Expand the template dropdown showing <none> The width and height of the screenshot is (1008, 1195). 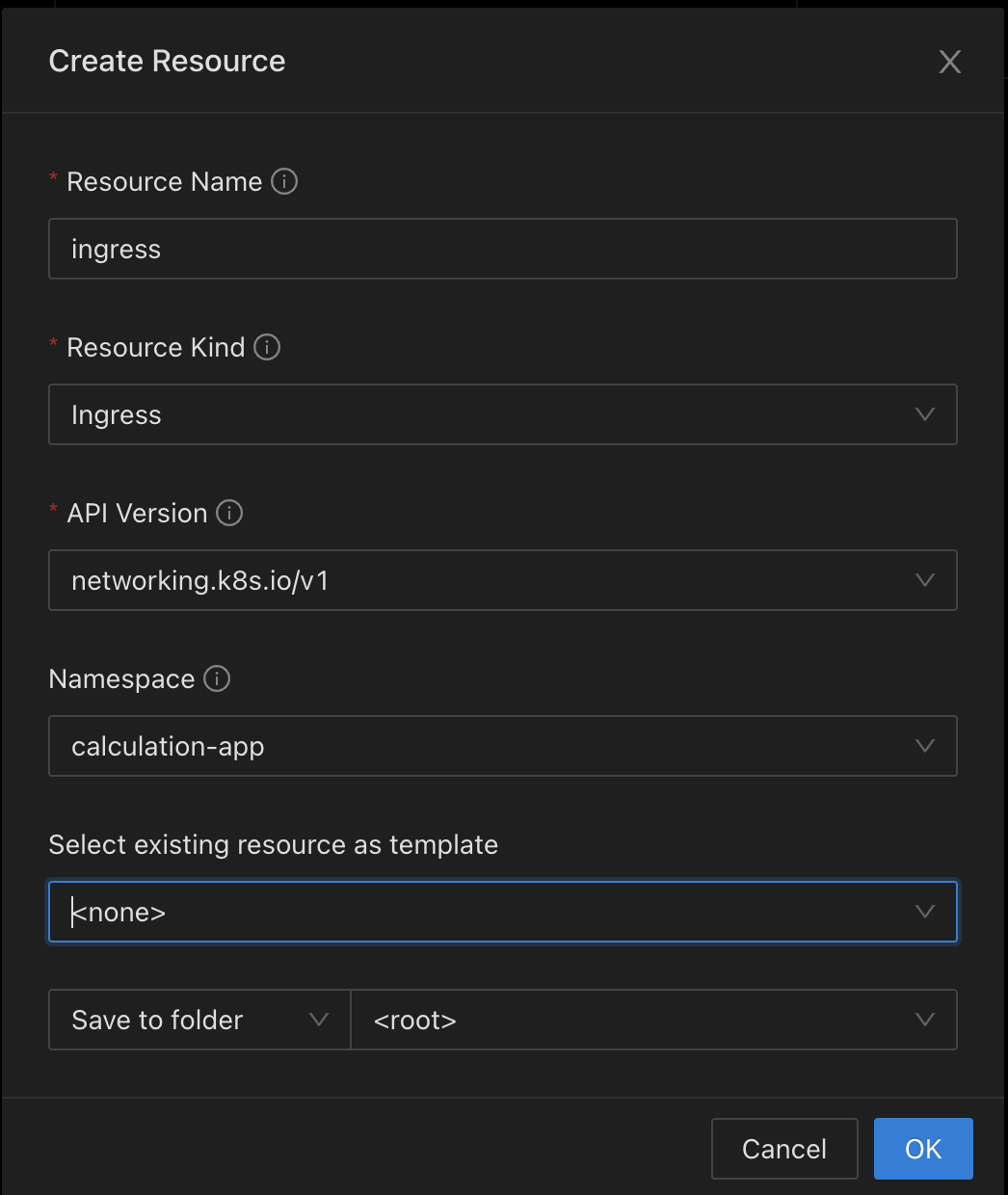[502, 912]
